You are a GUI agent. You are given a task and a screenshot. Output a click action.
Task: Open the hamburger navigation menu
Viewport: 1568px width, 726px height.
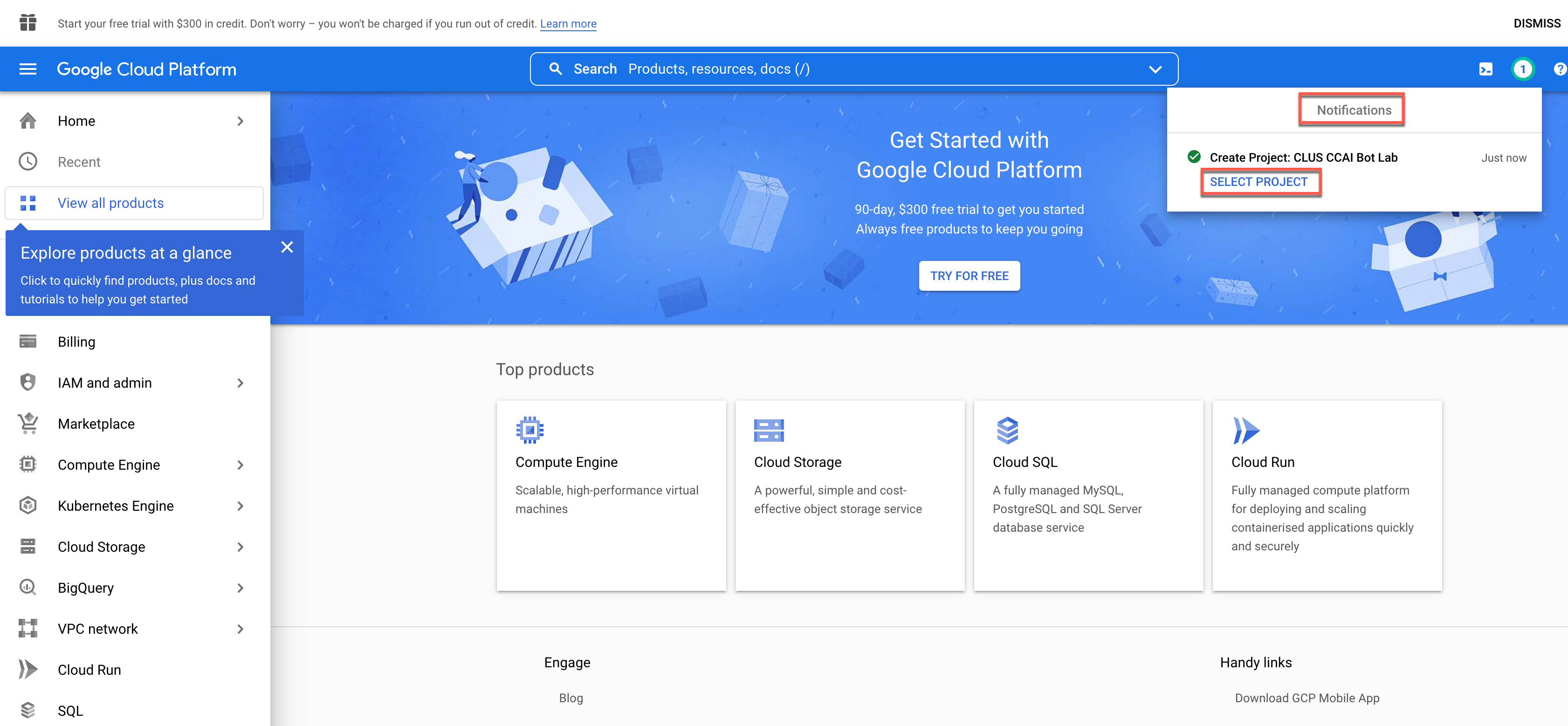[28, 69]
